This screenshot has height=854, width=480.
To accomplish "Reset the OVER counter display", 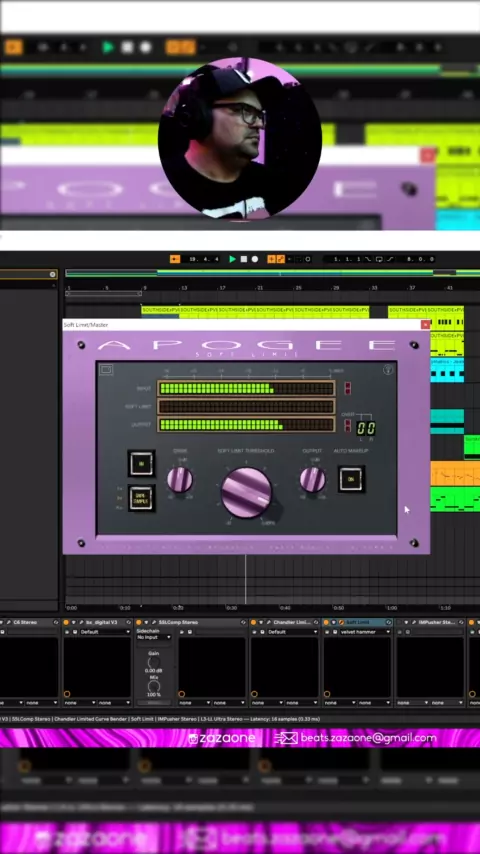I will (366, 428).
